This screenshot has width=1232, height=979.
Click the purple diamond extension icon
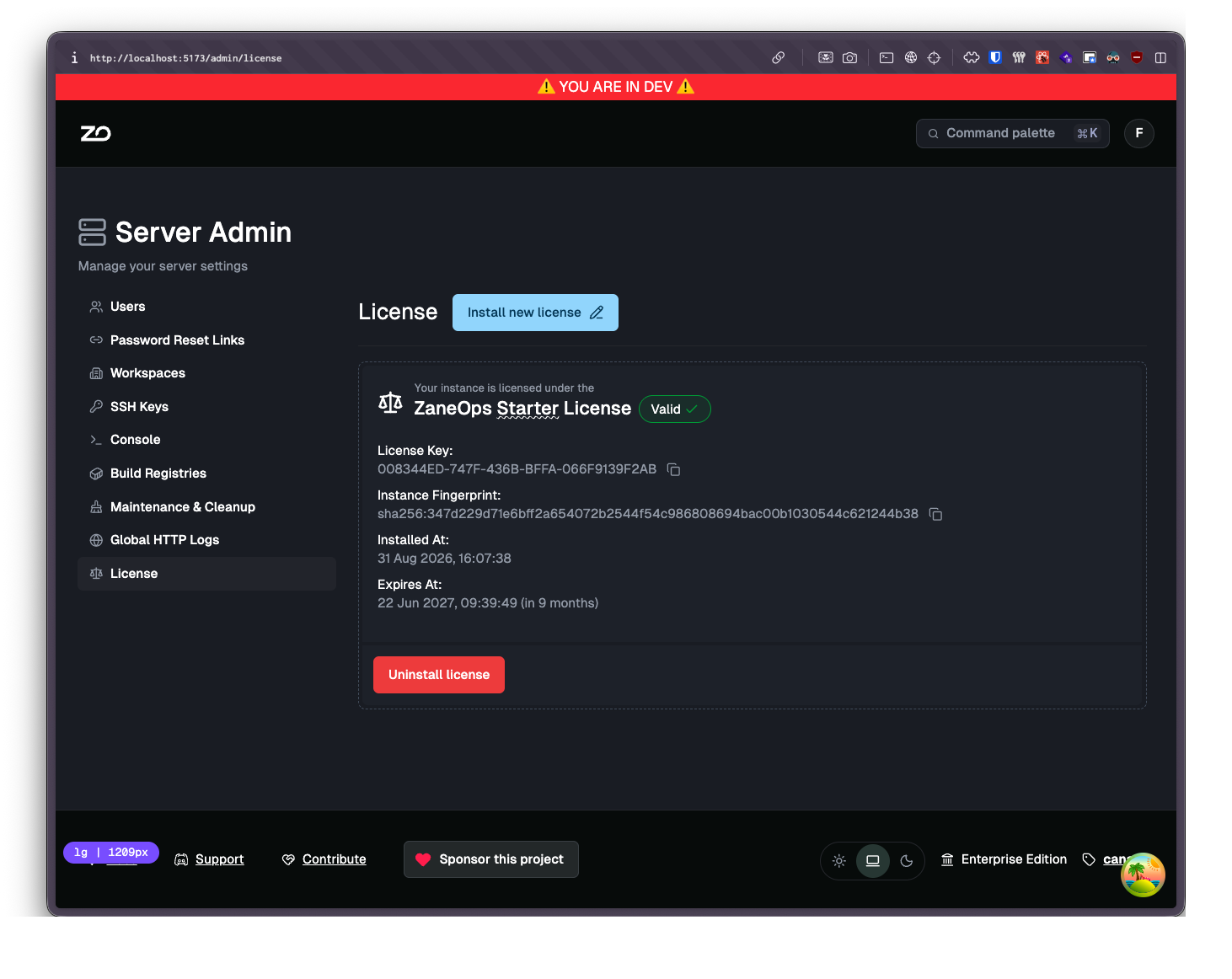click(1066, 58)
